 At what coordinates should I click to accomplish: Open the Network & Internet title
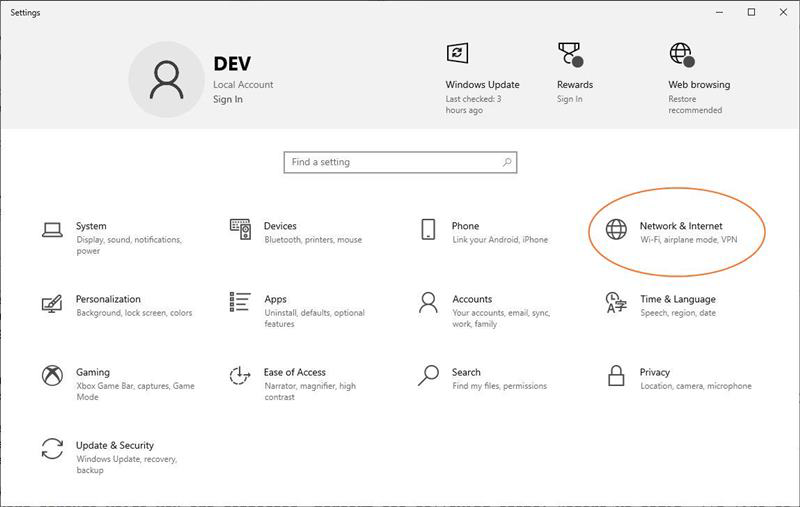[x=681, y=226]
